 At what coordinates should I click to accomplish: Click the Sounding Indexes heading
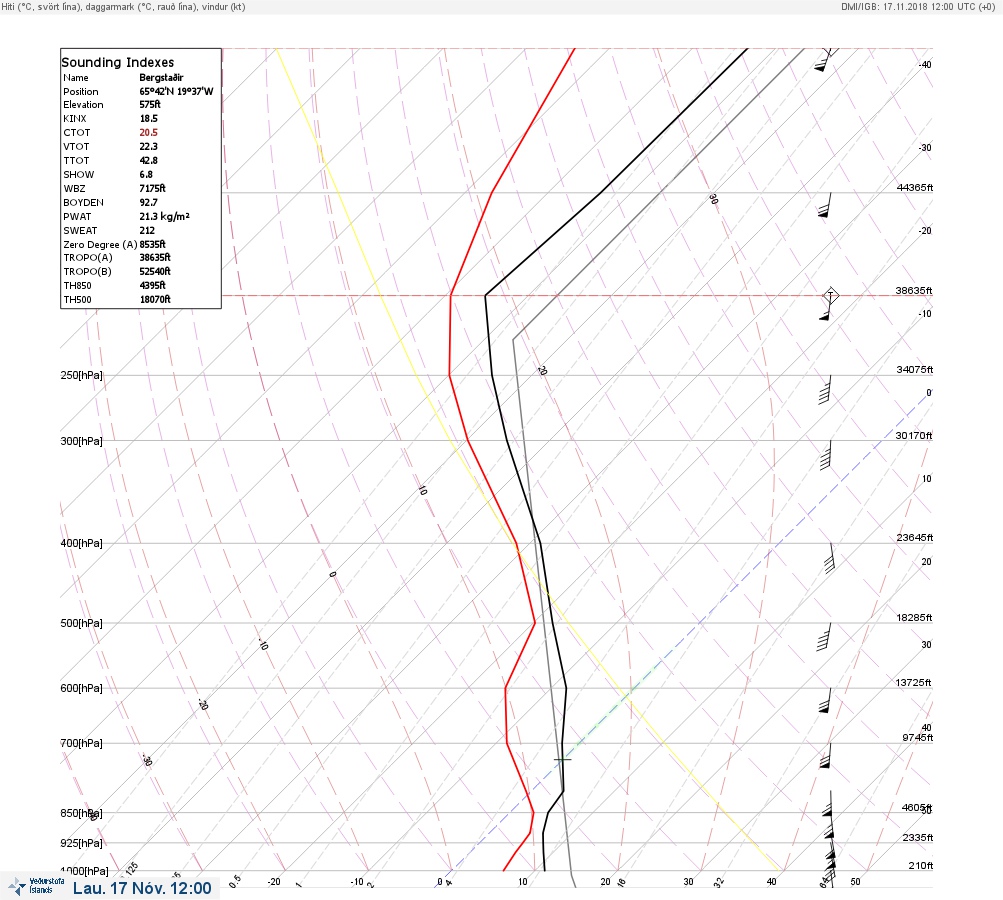click(x=118, y=62)
